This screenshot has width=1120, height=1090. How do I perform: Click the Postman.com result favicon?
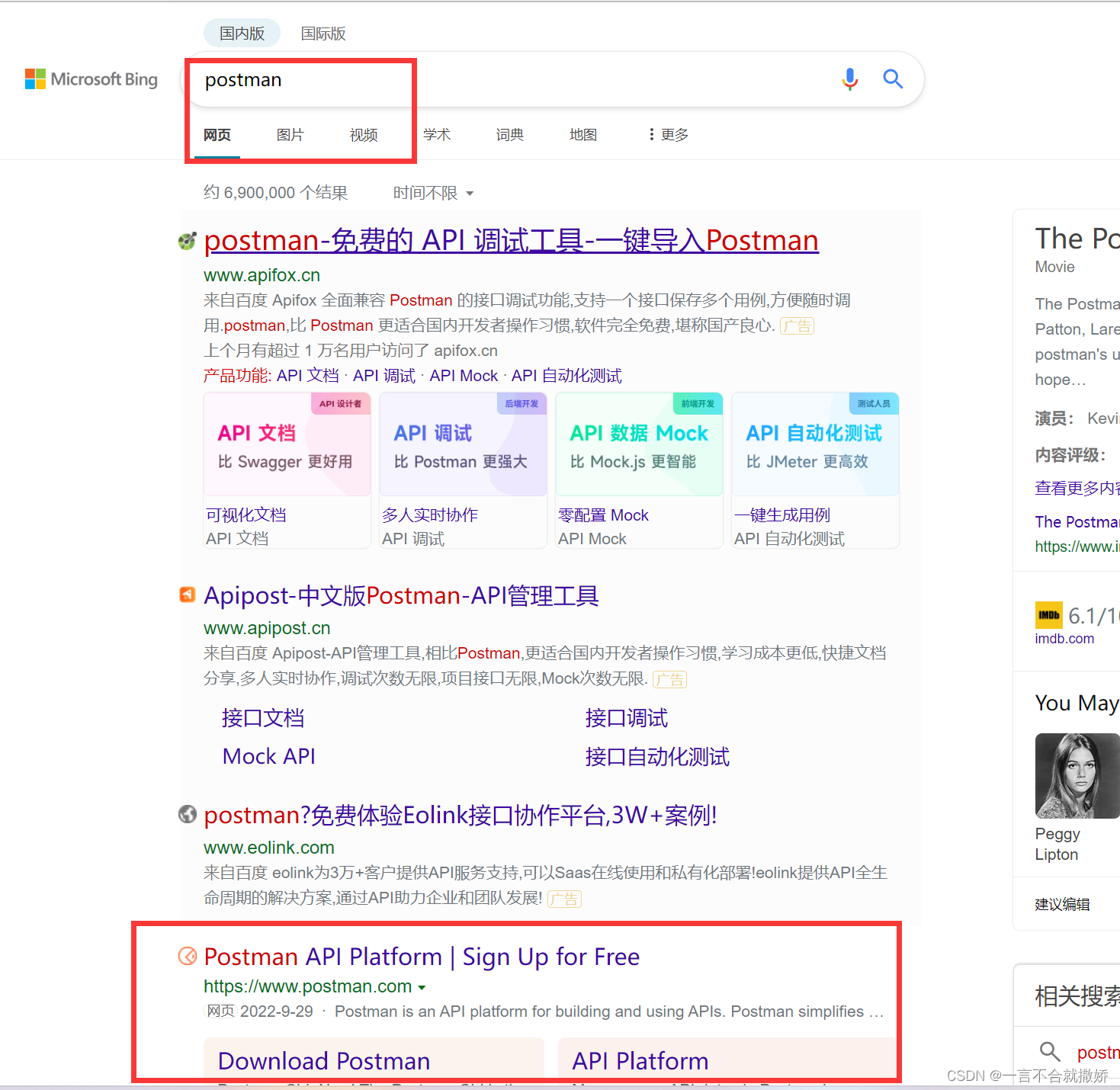pos(187,956)
